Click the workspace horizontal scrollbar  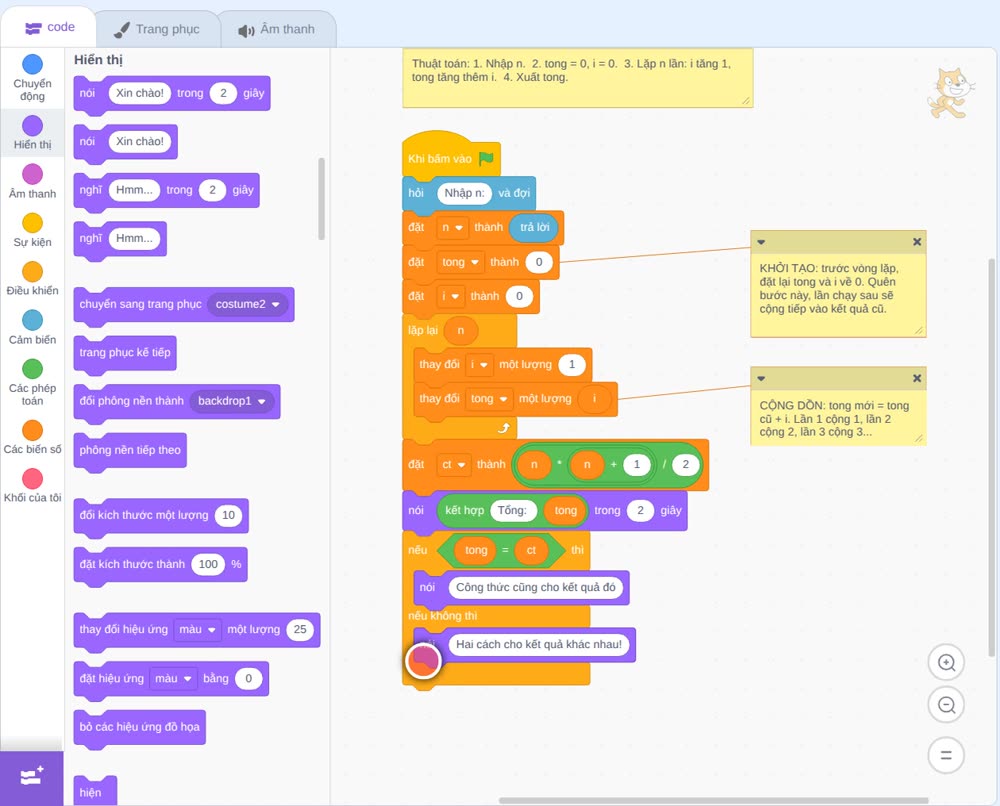713,800
